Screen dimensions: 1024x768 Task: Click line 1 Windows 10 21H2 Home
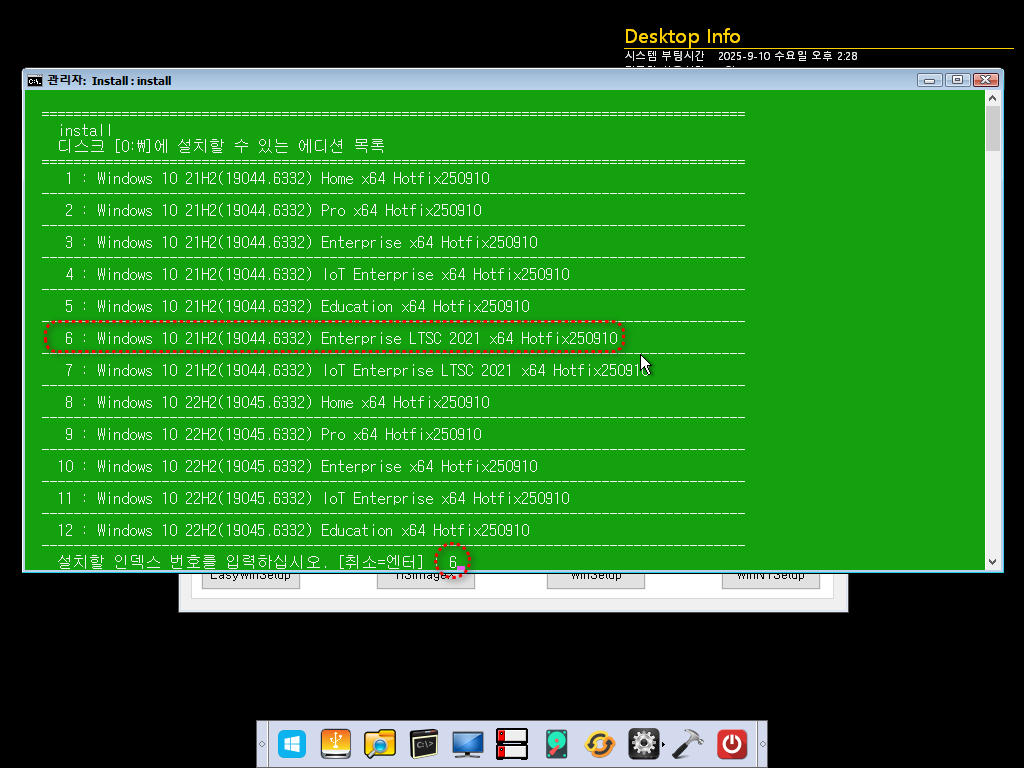pyautogui.click(x=277, y=178)
